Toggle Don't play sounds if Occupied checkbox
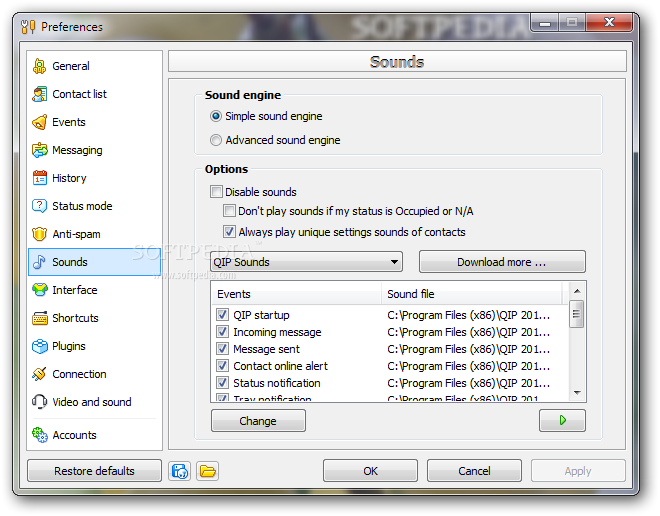 [x=229, y=211]
